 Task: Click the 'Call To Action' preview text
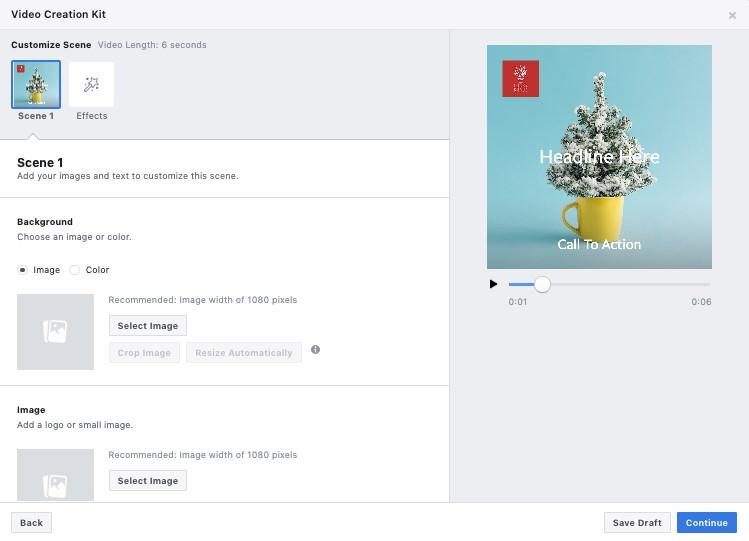599,244
